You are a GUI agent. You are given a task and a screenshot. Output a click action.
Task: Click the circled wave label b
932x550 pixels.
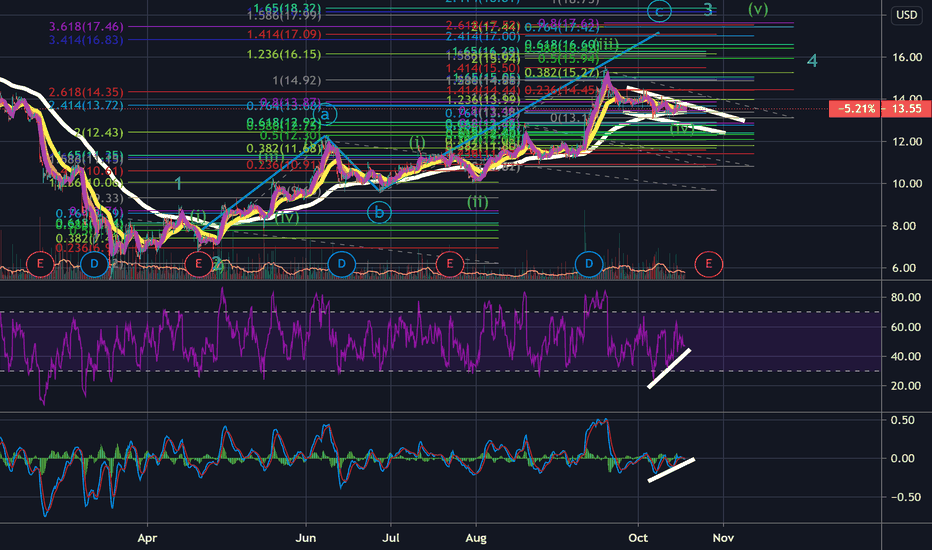[x=379, y=212]
